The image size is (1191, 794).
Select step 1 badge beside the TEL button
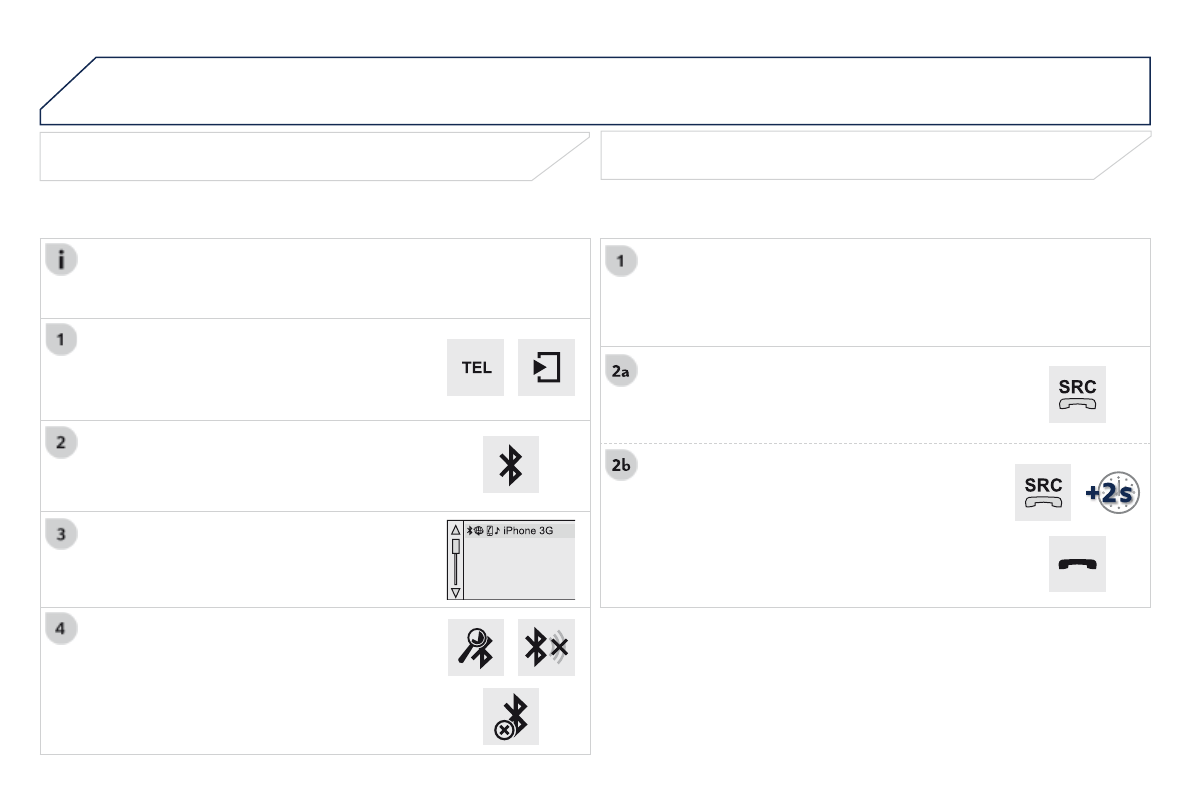click(x=61, y=340)
